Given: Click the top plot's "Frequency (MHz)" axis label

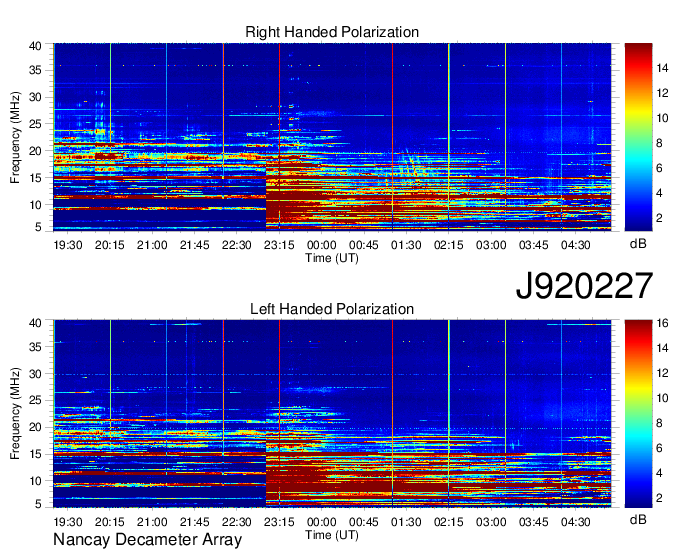Looking at the screenshot, I should click(15, 137).
